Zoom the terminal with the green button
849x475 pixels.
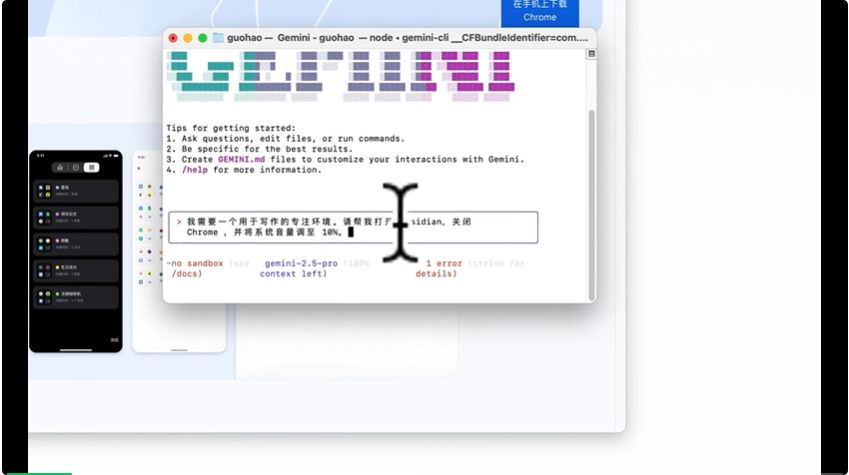pyautogui.click(x=203, y=38)
